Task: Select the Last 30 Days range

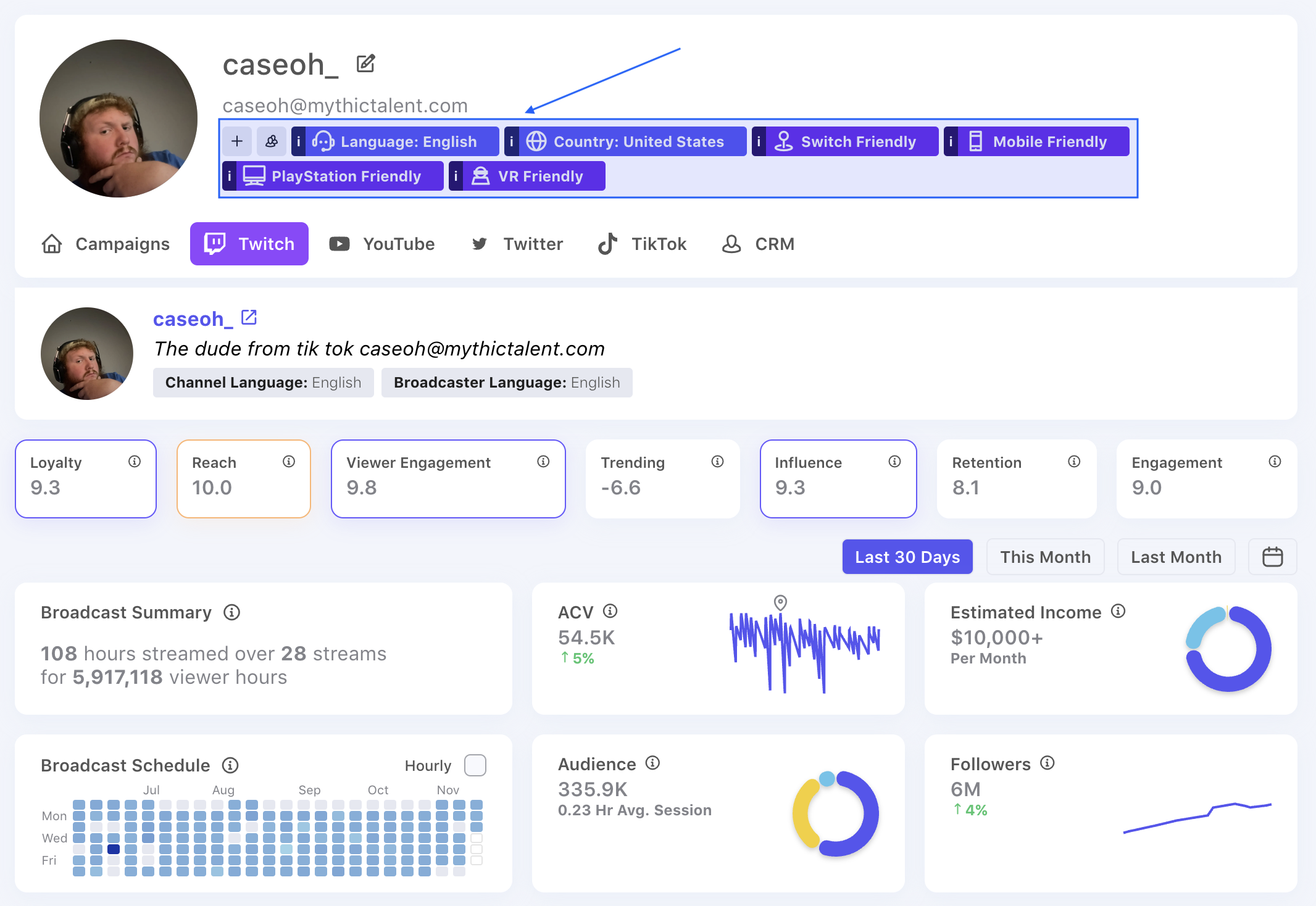Action: click(907, 557)
